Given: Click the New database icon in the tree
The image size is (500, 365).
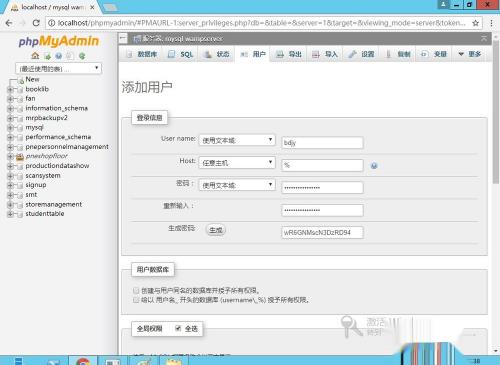Looking at the screenshot, I should click(21, 80).
